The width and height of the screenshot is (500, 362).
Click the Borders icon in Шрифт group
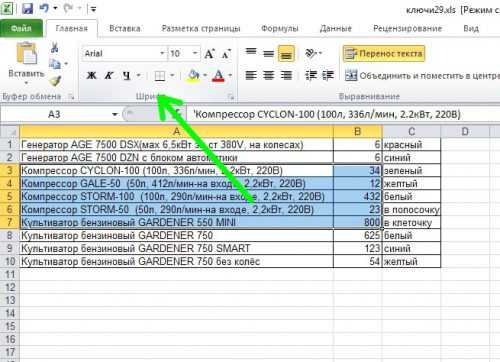(x=160, y=76)
